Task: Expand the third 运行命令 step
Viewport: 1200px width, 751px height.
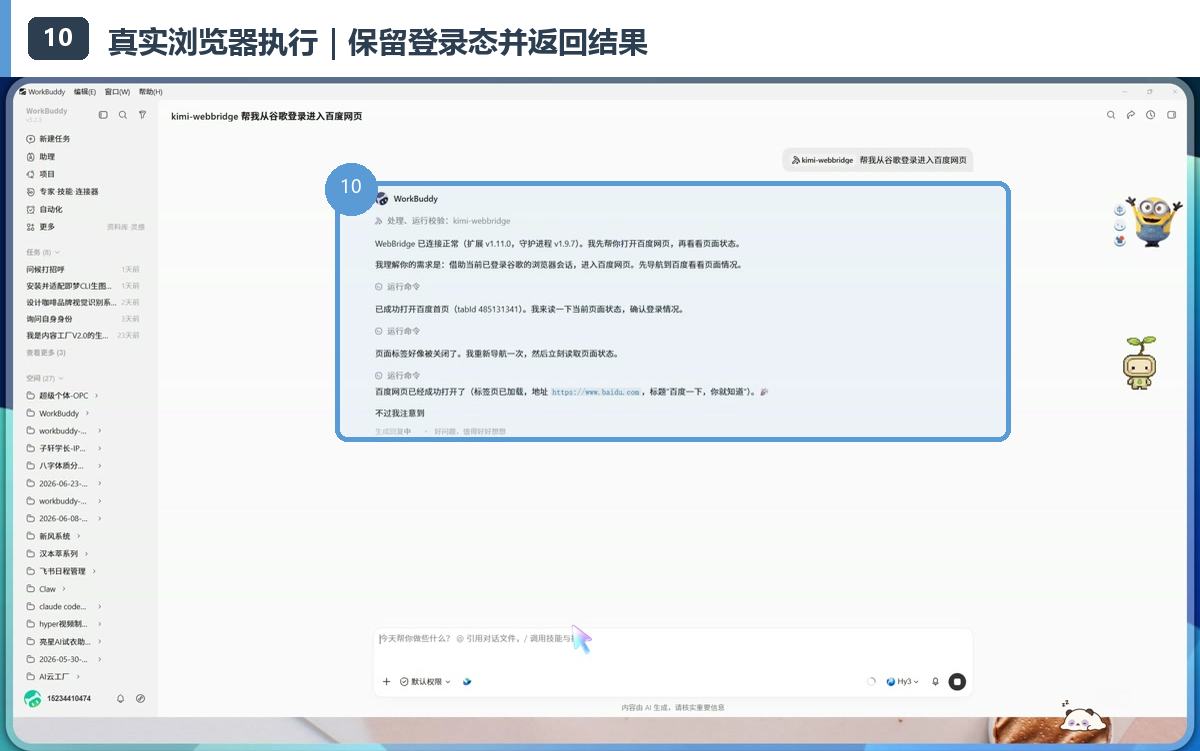Action: [398, 375]
